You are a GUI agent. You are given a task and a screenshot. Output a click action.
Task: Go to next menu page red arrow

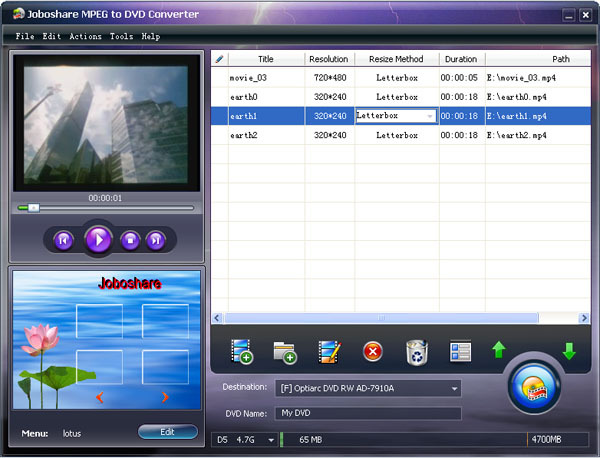click(x=165, y=397)
